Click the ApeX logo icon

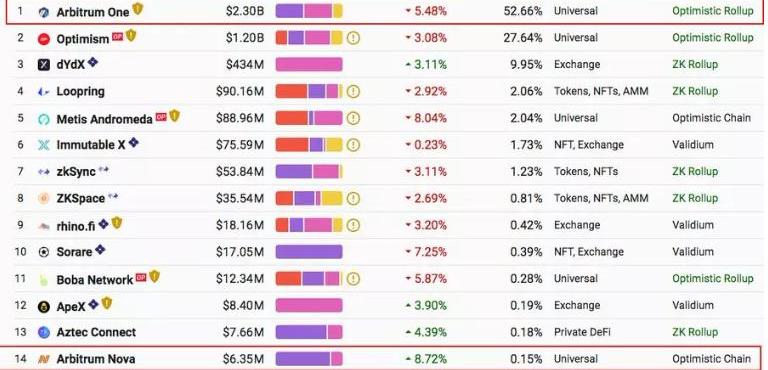[x=44, y=307]
